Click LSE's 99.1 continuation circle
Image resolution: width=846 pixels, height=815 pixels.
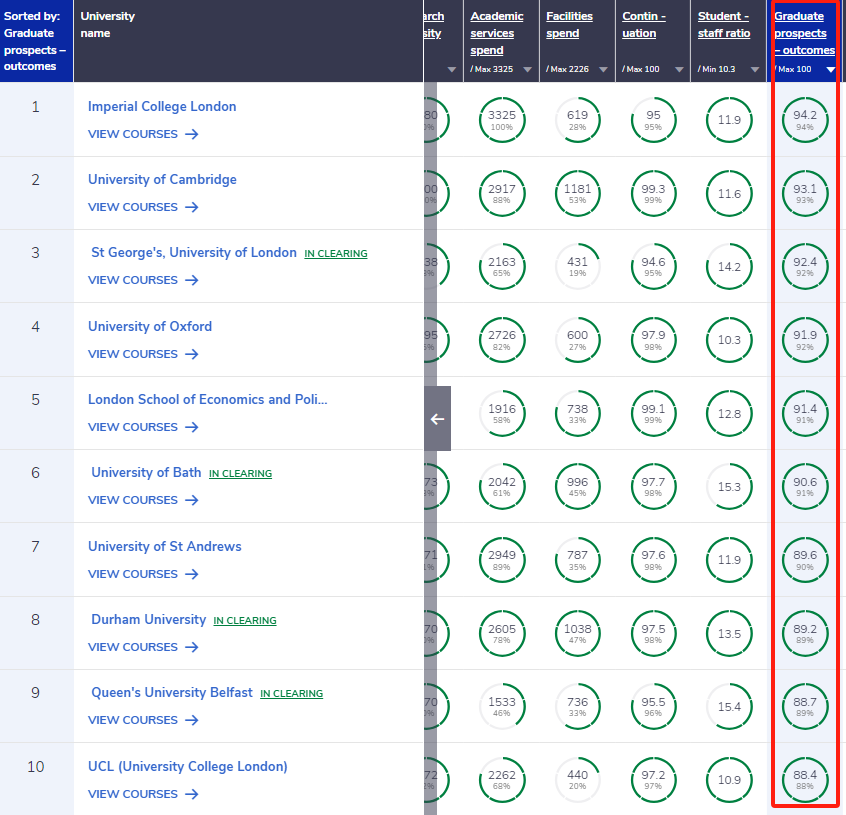point(653,414)
